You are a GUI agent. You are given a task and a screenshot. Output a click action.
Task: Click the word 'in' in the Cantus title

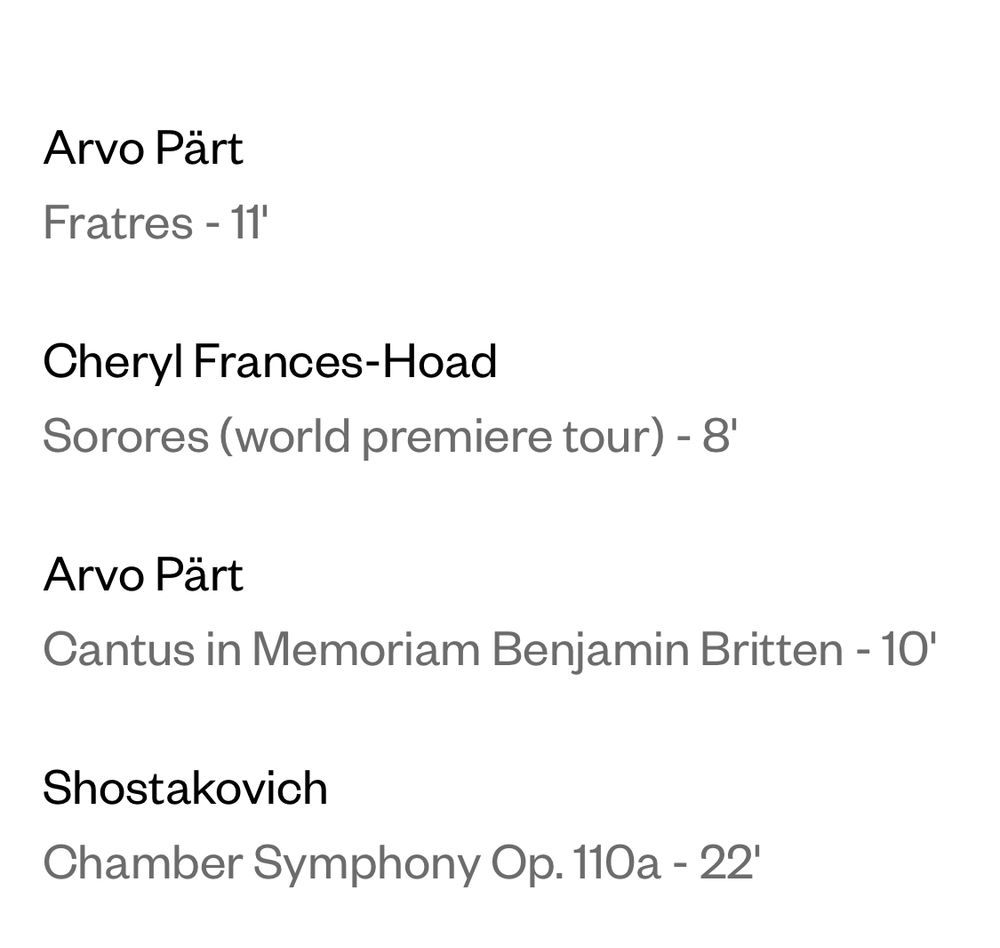(224, 649)
